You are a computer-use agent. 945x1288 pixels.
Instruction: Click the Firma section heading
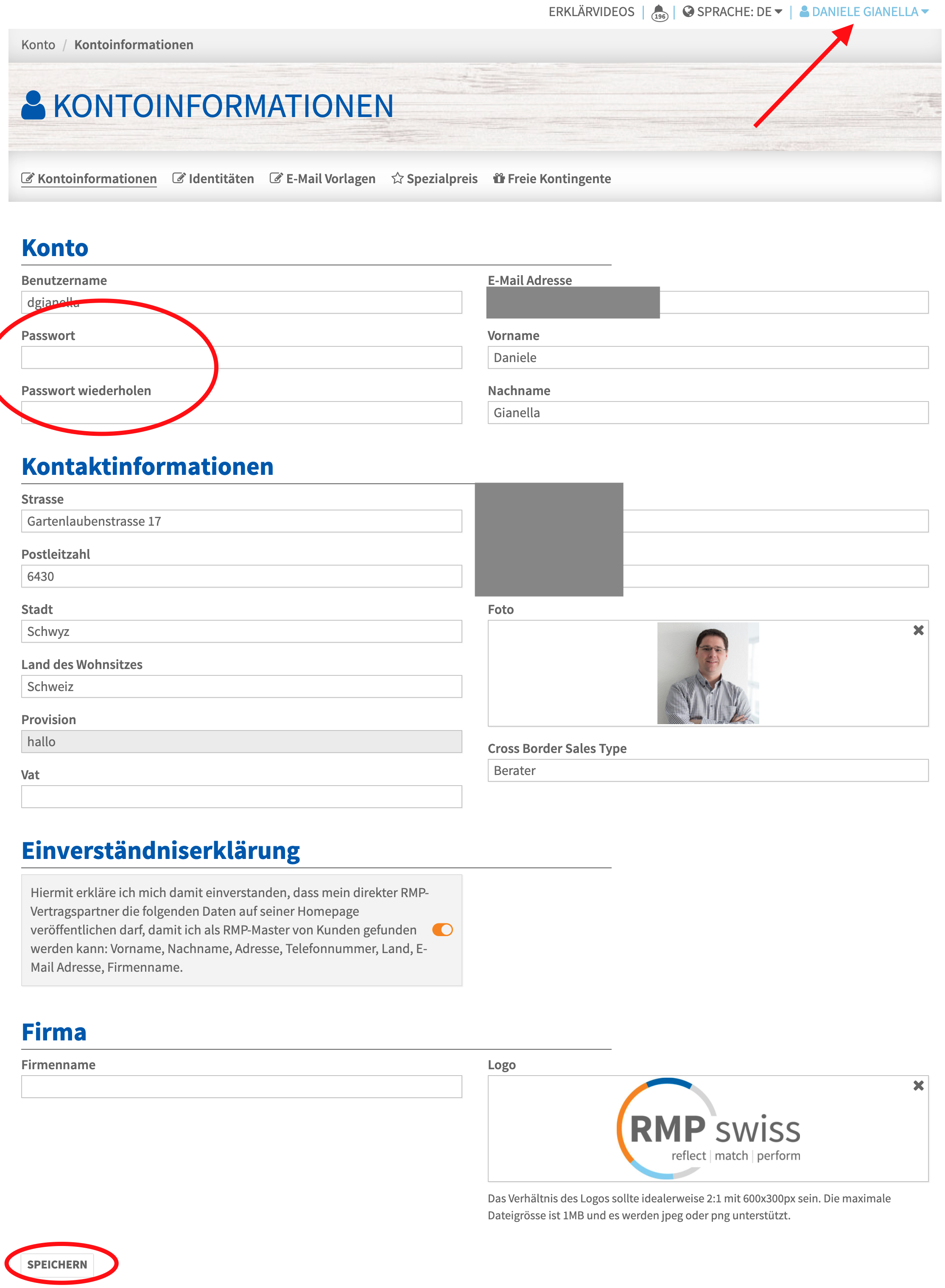(x=54, y=1032)
